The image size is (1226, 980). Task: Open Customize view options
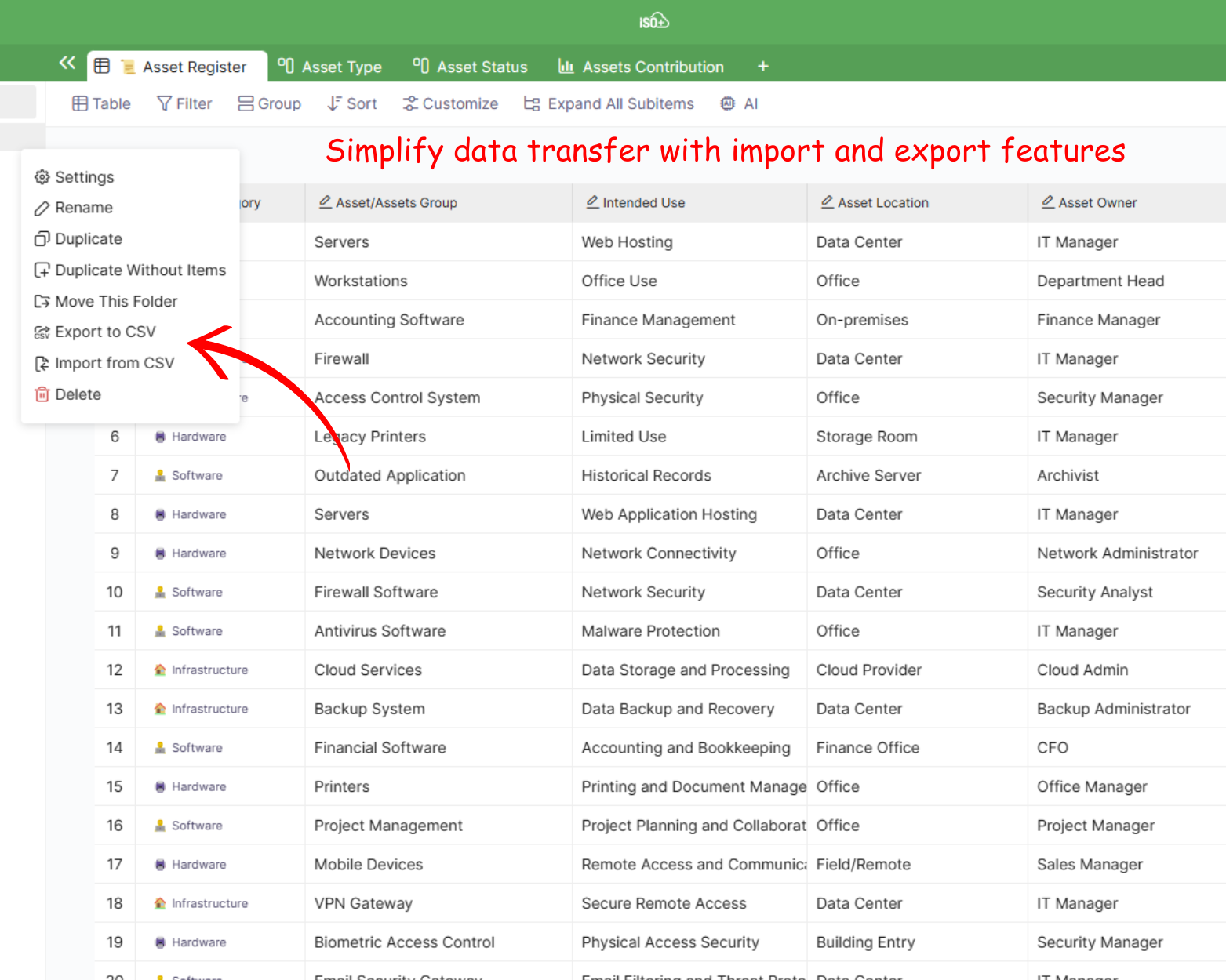click(450, 103)
